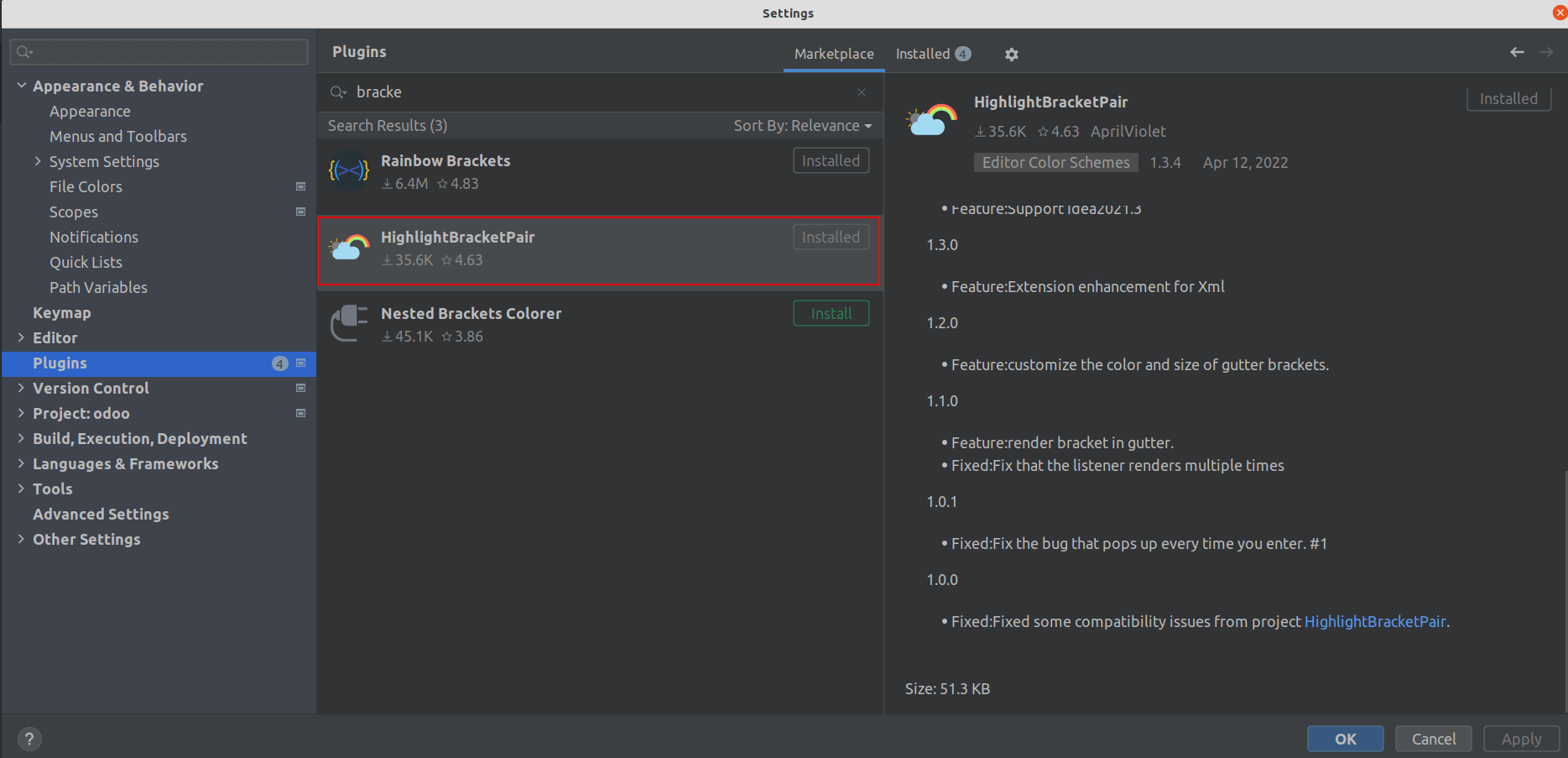The image size is (1568, 758).
Task: Switch to the Marketplace tab
Action: point(833,53)
